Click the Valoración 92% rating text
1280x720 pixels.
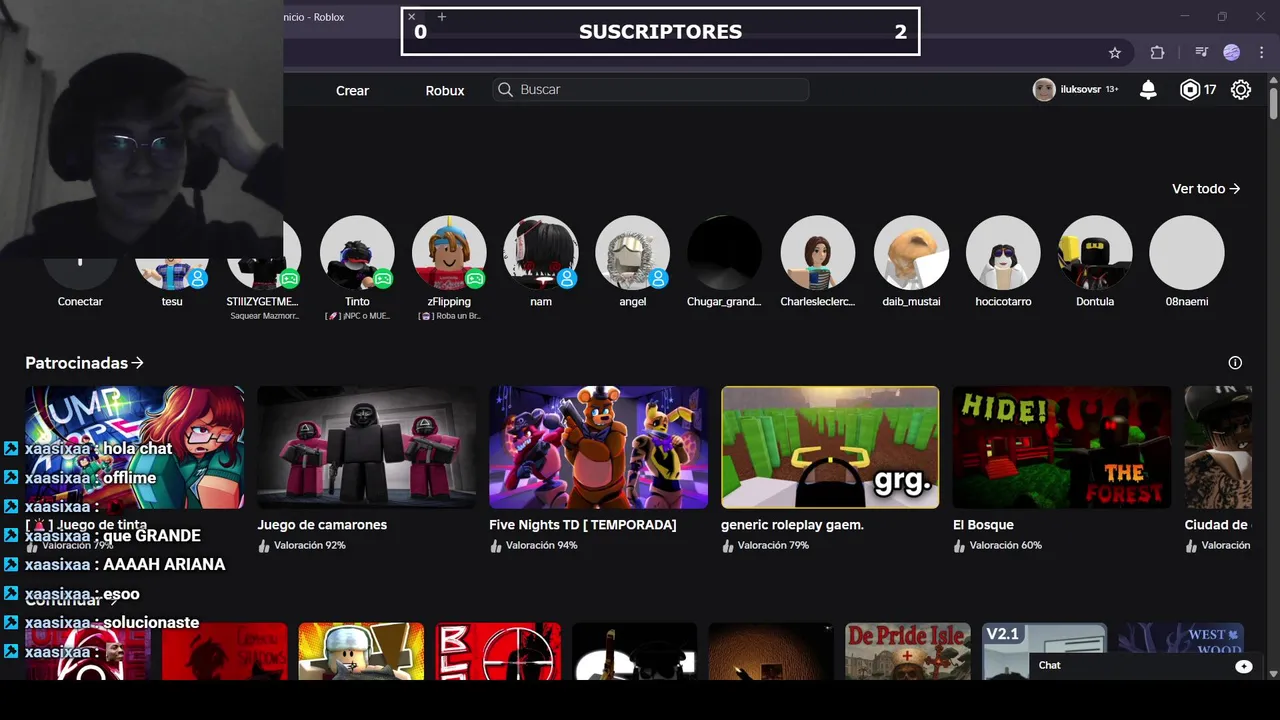(309, 546)
